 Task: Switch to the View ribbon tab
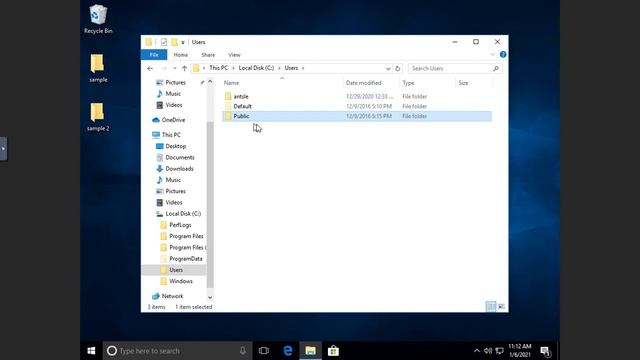click(x=234, y=55)
